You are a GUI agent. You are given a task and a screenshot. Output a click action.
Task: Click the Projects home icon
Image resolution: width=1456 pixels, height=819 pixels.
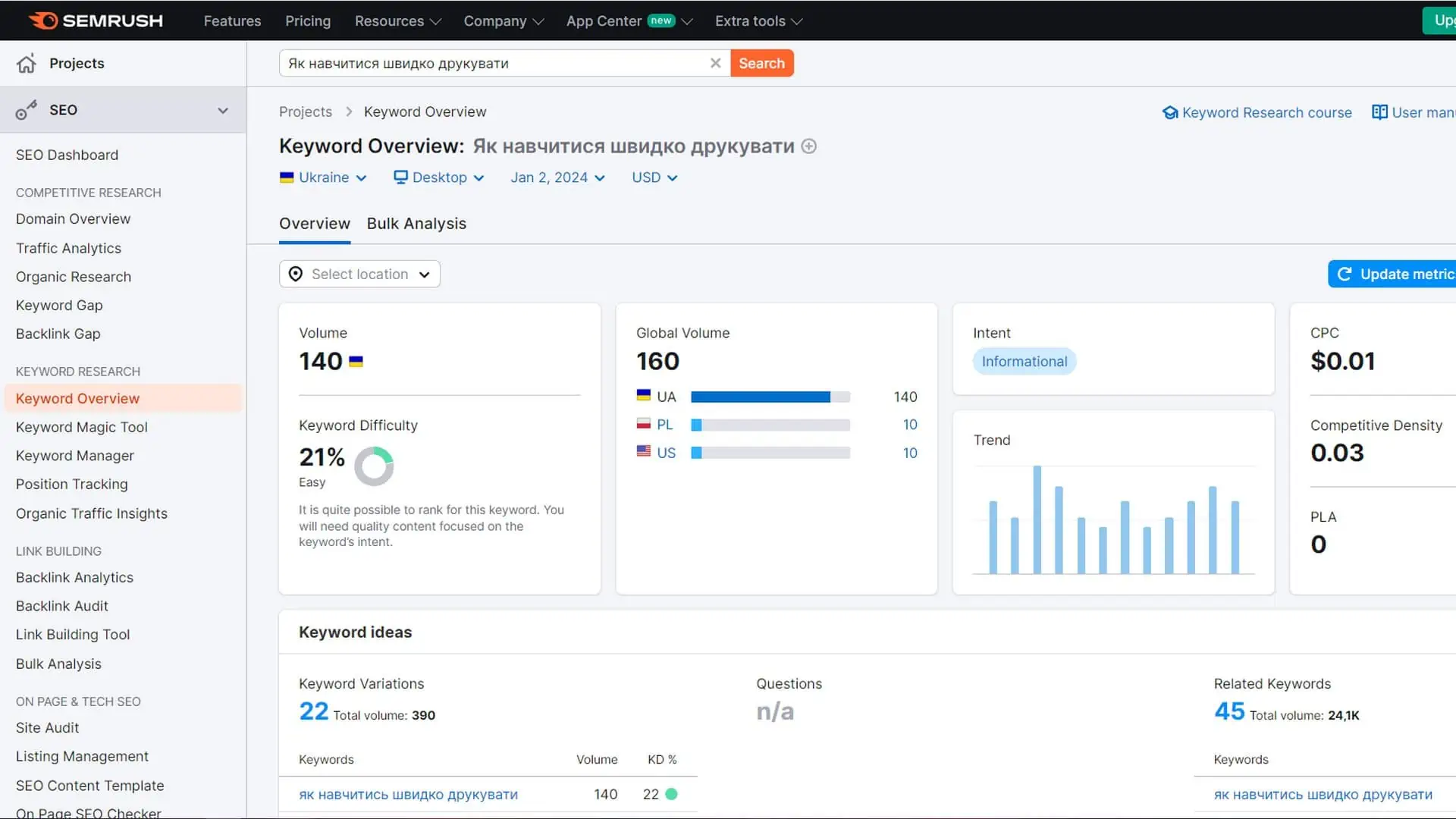(27, 64)
